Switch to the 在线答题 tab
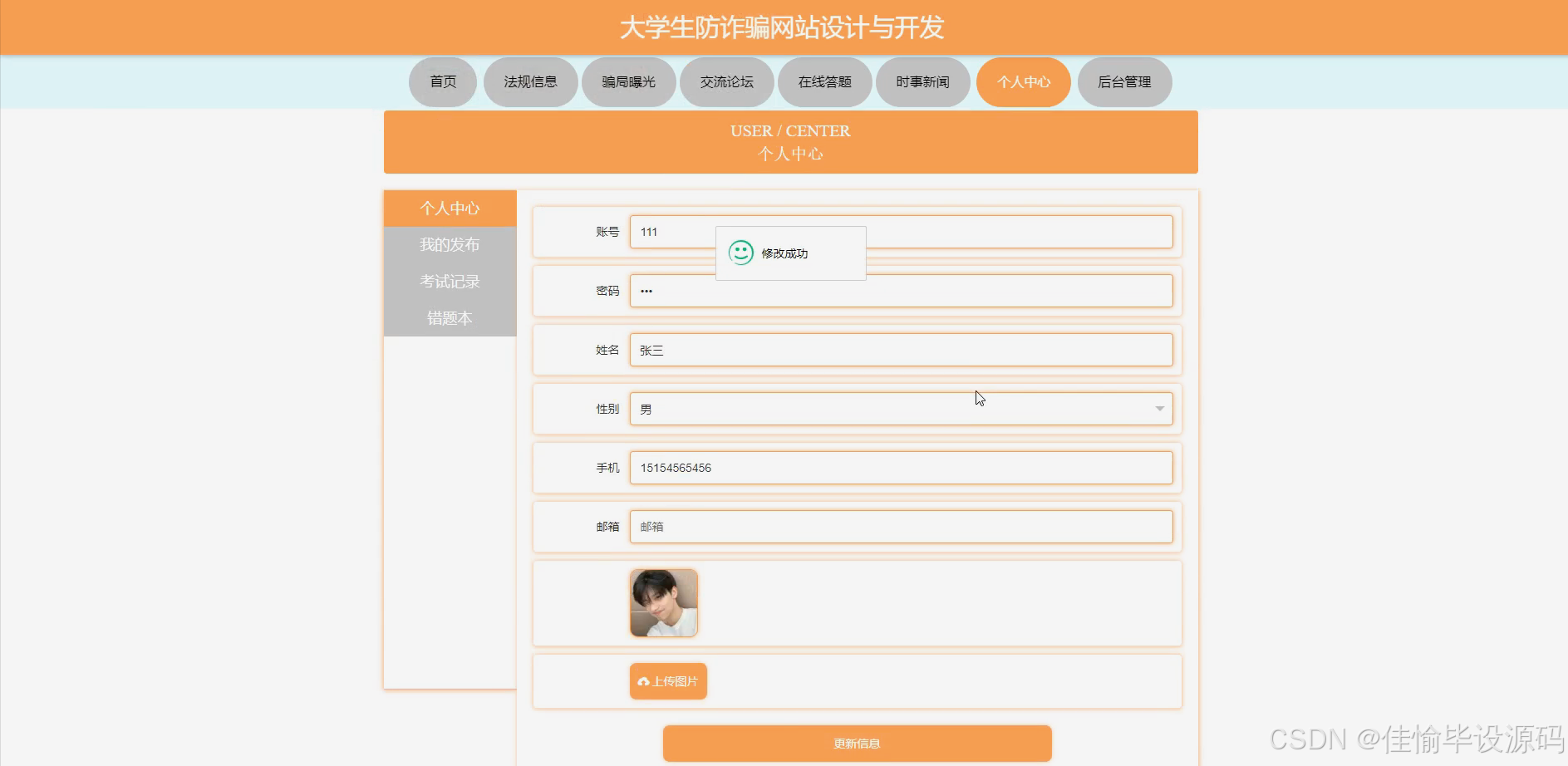Screen dimensions: 1568x766 coord(824,82)
